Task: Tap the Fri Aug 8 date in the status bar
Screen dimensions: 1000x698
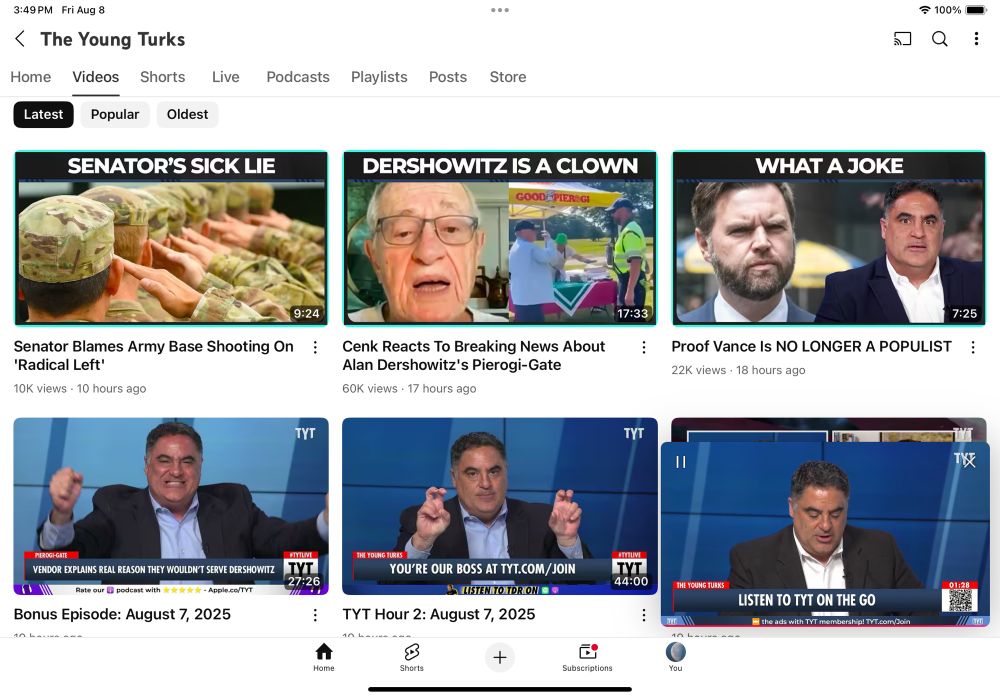Action: [x=83, y=10]
